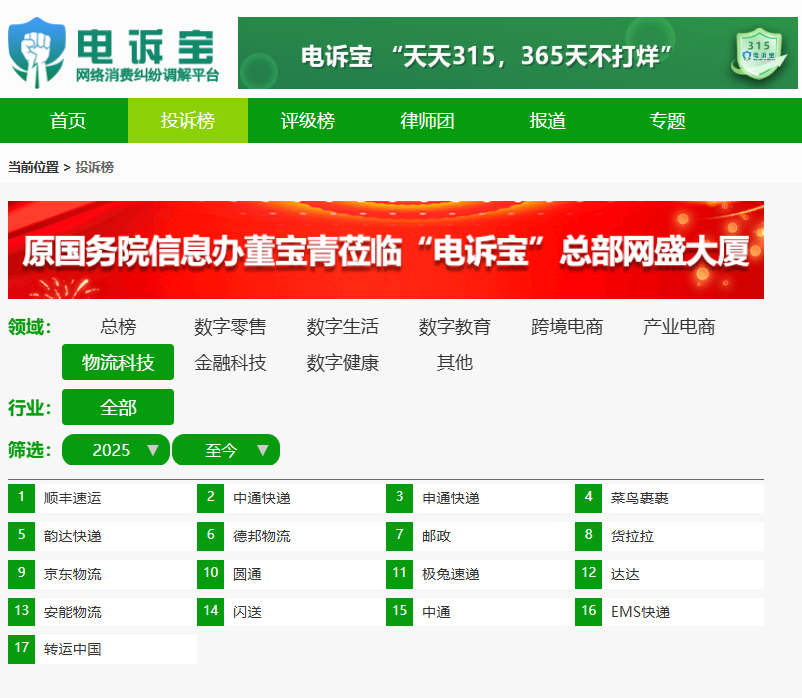The height and width of the screenshot is (698, 802).
Task: Open the 首页 navigation tab
Action: click(68, 121)
